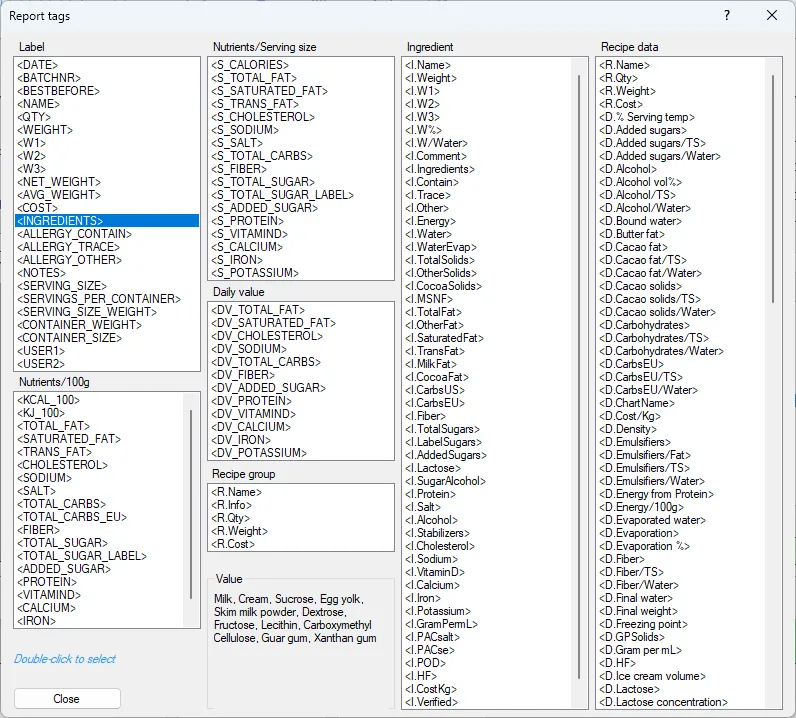Select <R.Info> in Recipe group list
796x718 pixels.
coord(231,505)
